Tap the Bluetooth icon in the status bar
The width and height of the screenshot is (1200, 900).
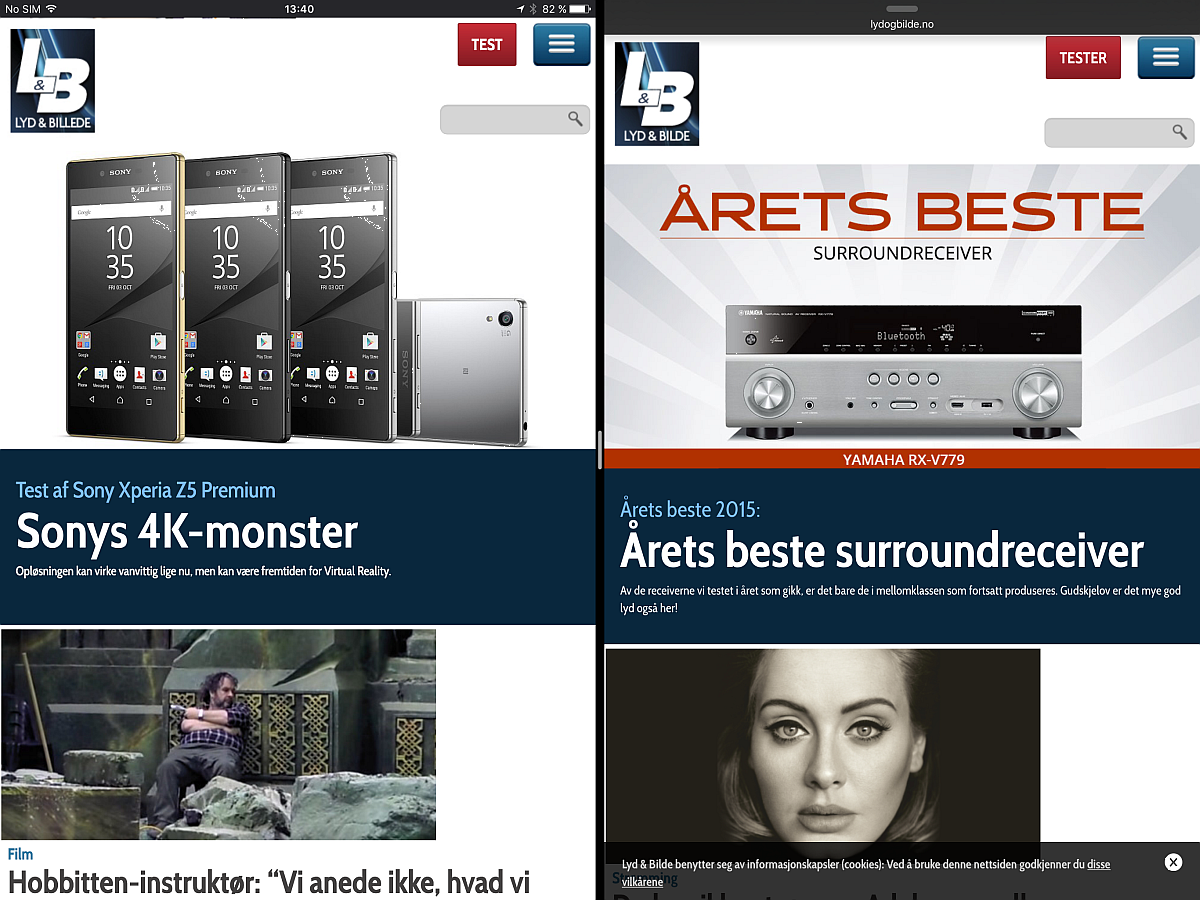click(533, 9)
